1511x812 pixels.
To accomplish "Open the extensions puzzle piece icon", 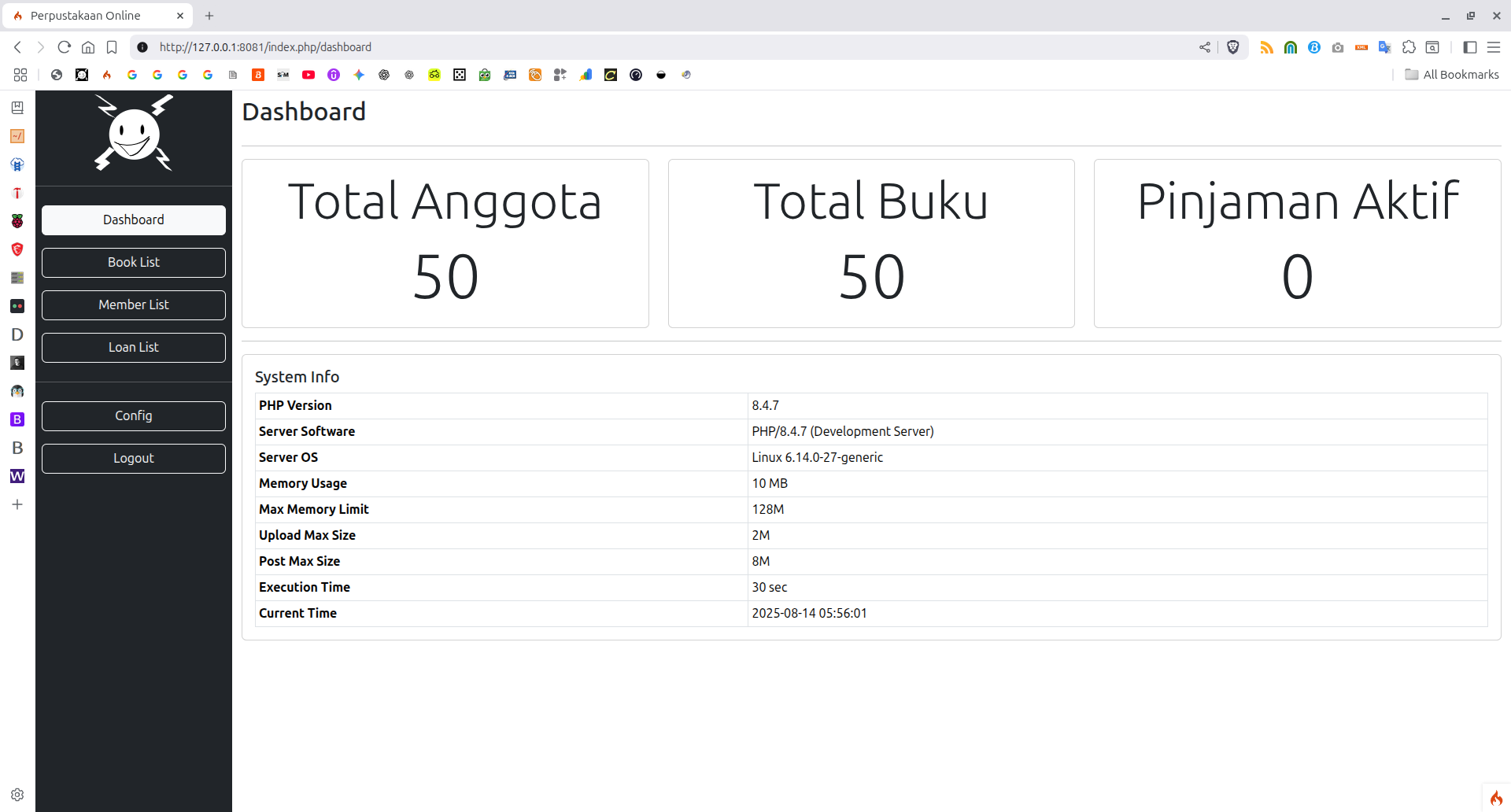I will (x=1409, y=47).
